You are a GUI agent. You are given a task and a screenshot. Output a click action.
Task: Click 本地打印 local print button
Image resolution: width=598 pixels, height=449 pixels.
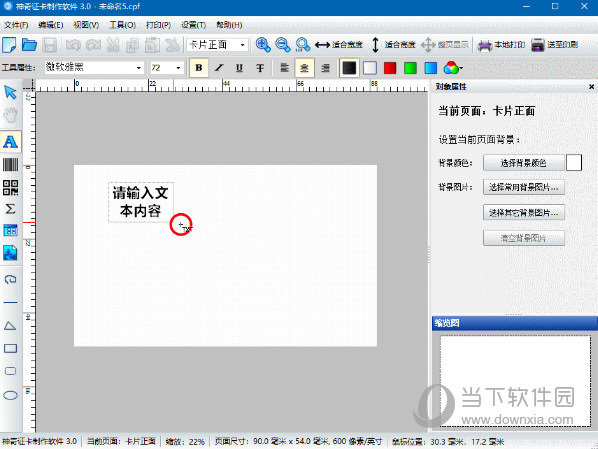point(502,45)
